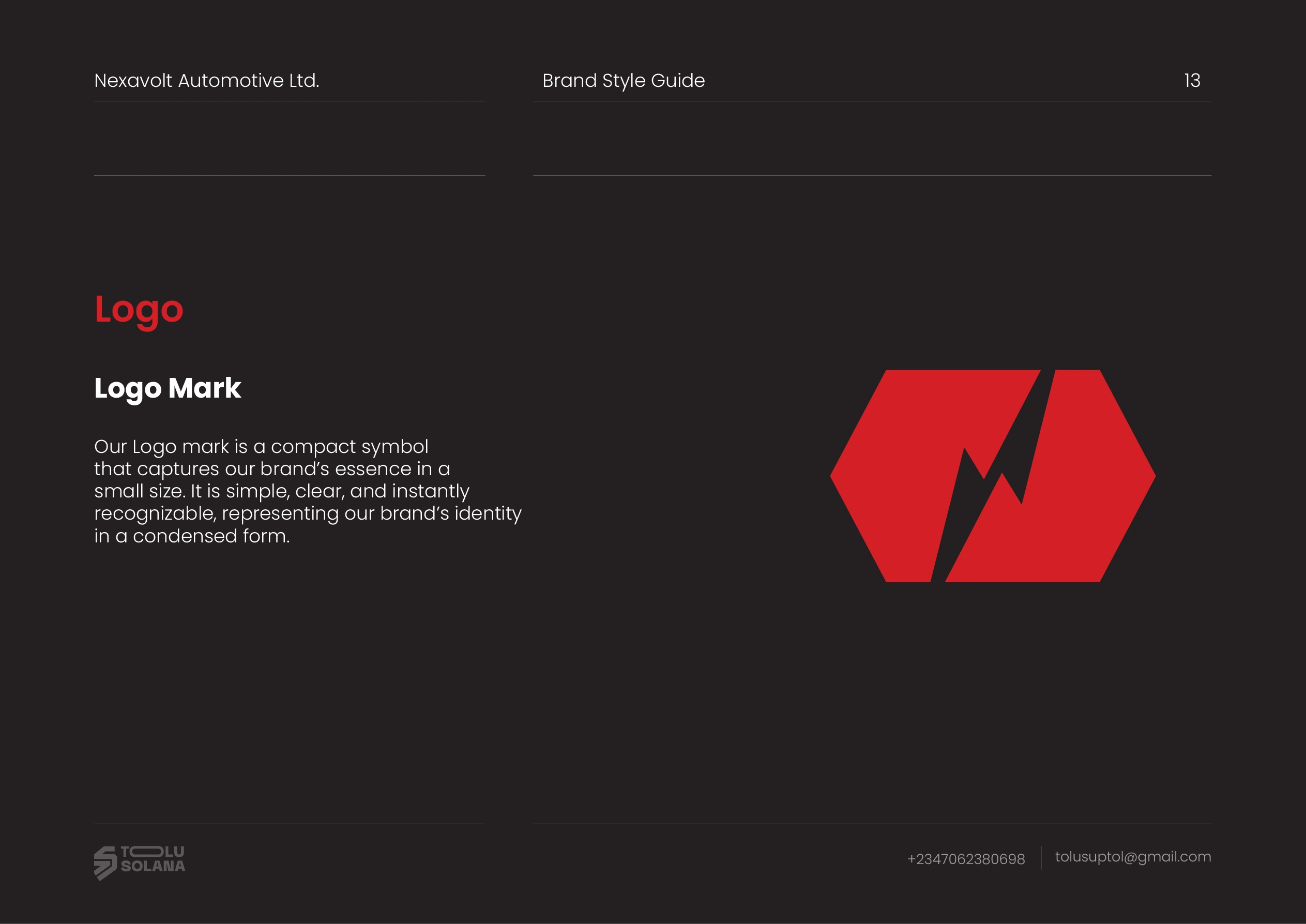The width and height of the screenshot is (1306, 924).
Task: Click the word recognizable in the paragraph
Action: pos(155,514)
